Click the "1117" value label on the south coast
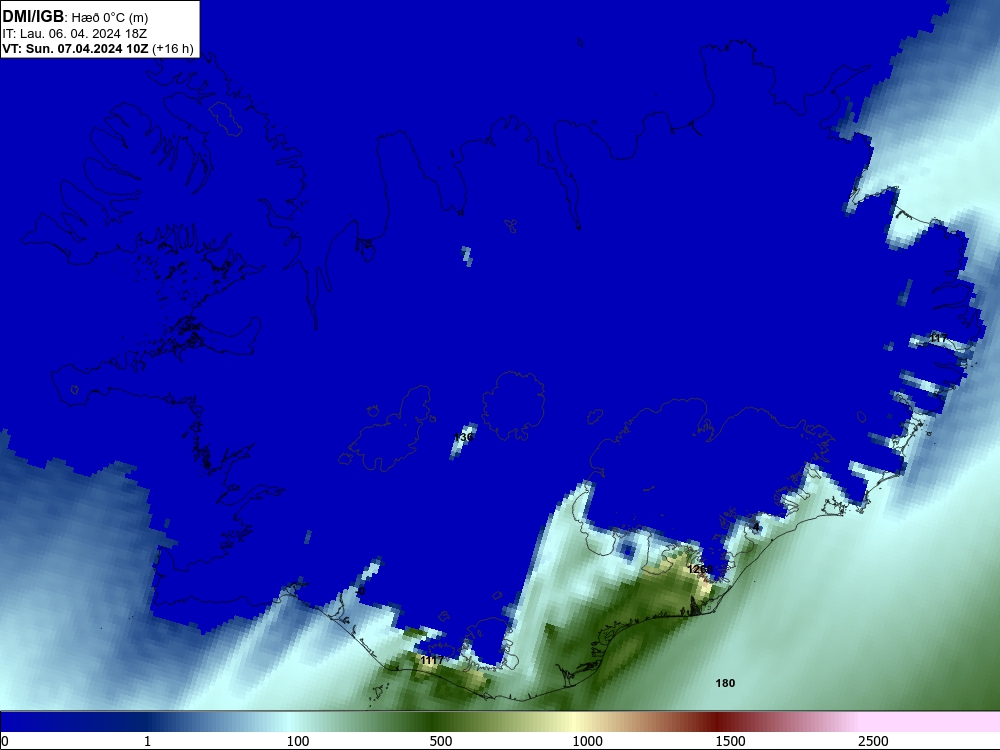 [x=432, y=660]
